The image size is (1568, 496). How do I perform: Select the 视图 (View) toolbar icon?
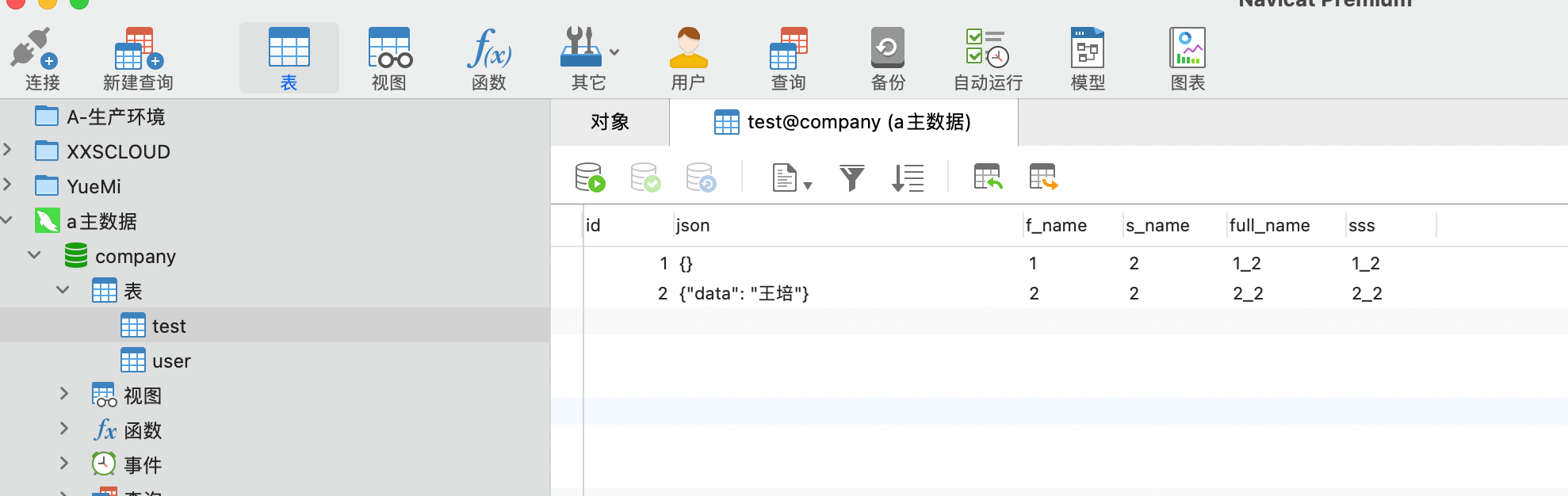(389, 49)
